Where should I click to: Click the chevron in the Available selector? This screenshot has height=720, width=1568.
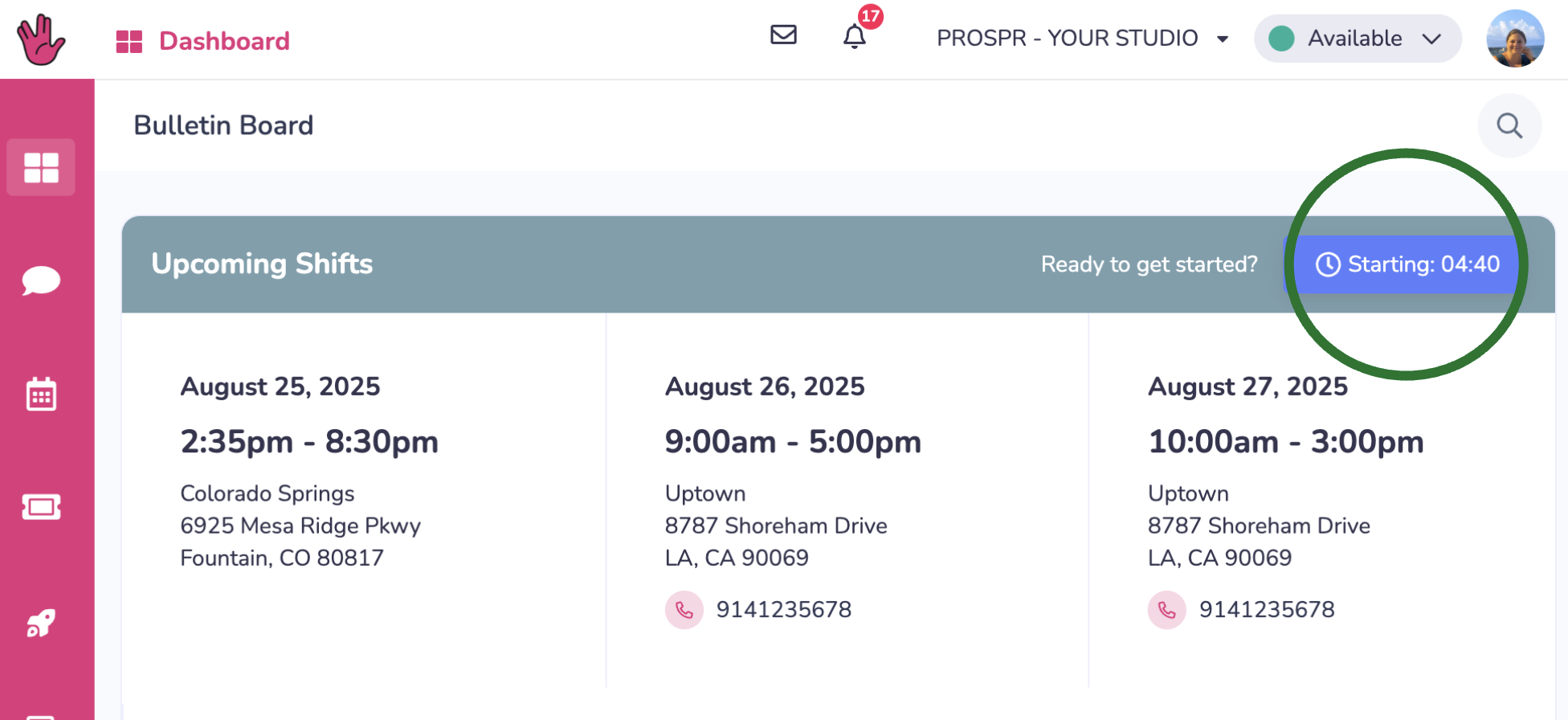[x=1431, y=39]
